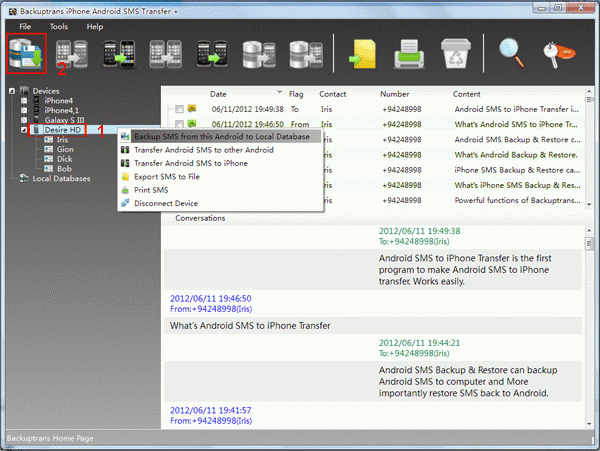Click the 'What's Android SMS to iPhone Transfer' conversation bubble
This screenshot has width=600, height=451.
[373, 326]
